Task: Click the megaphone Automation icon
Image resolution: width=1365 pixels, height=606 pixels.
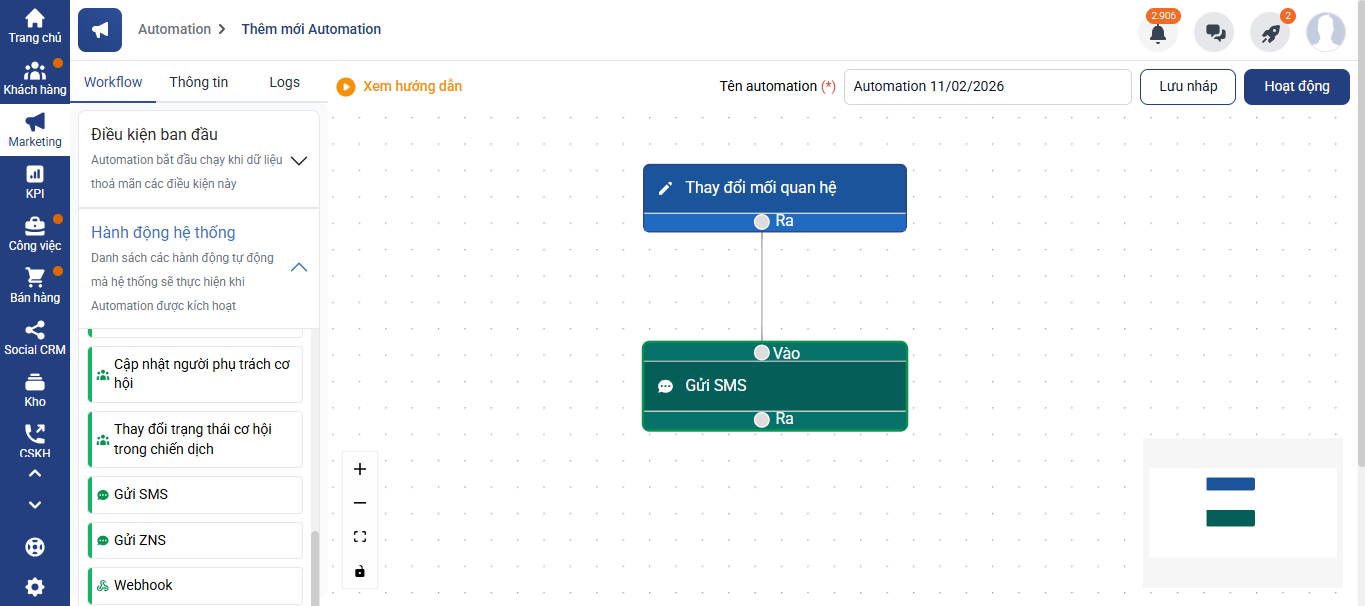Action: (99, 30)
